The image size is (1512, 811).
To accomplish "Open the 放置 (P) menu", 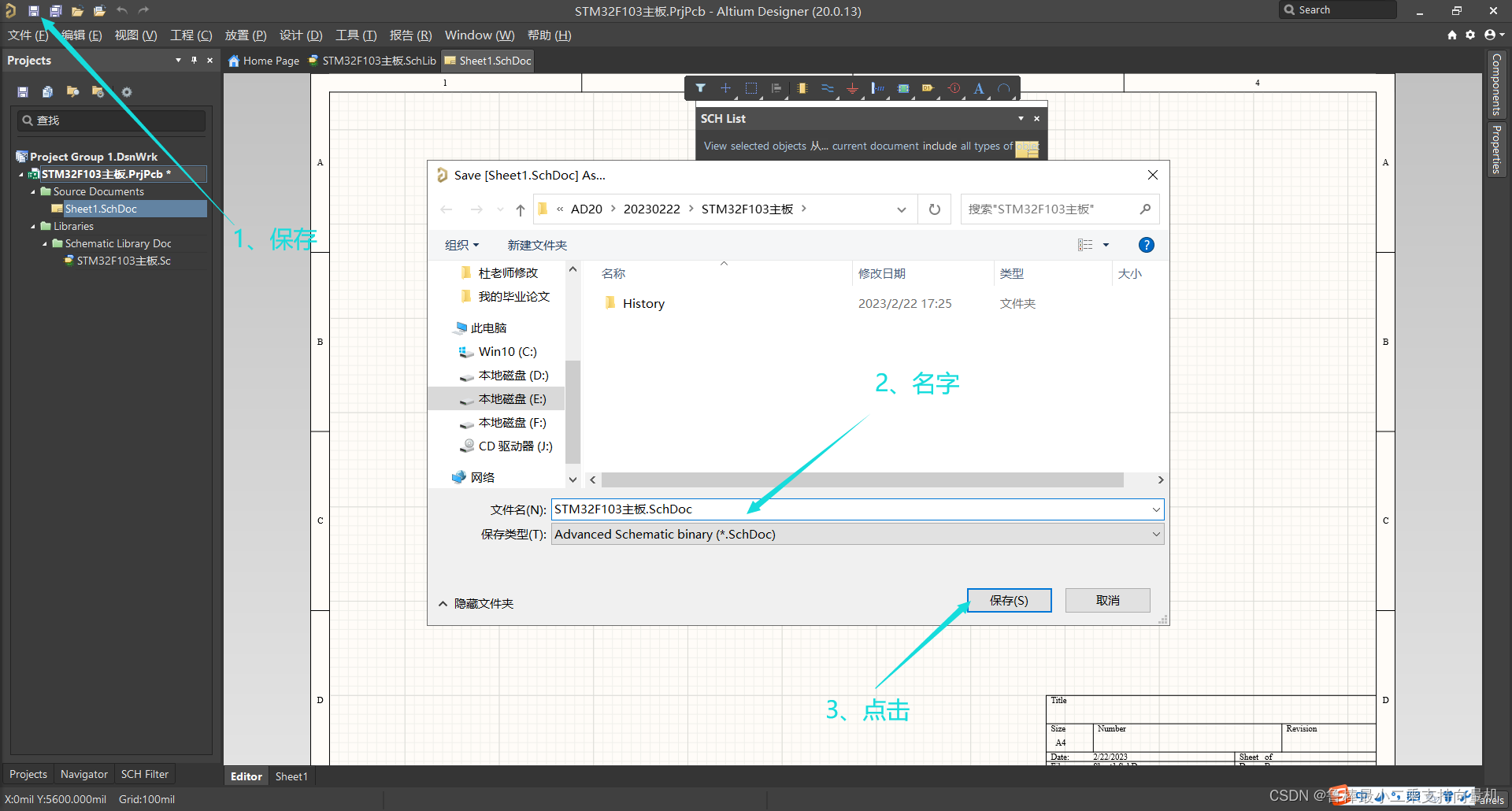I will tap(246, 35).
